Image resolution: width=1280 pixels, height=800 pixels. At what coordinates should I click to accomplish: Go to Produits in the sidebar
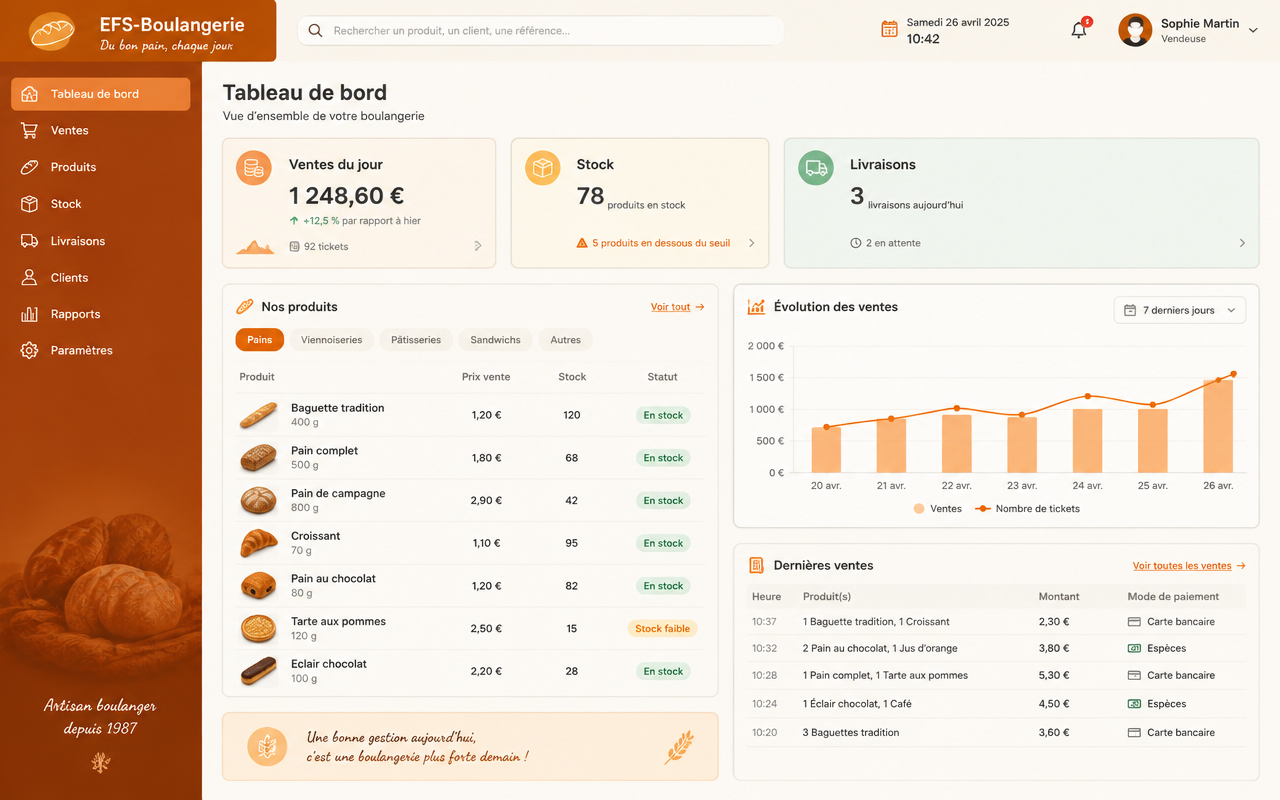click(x=100, y=167)
